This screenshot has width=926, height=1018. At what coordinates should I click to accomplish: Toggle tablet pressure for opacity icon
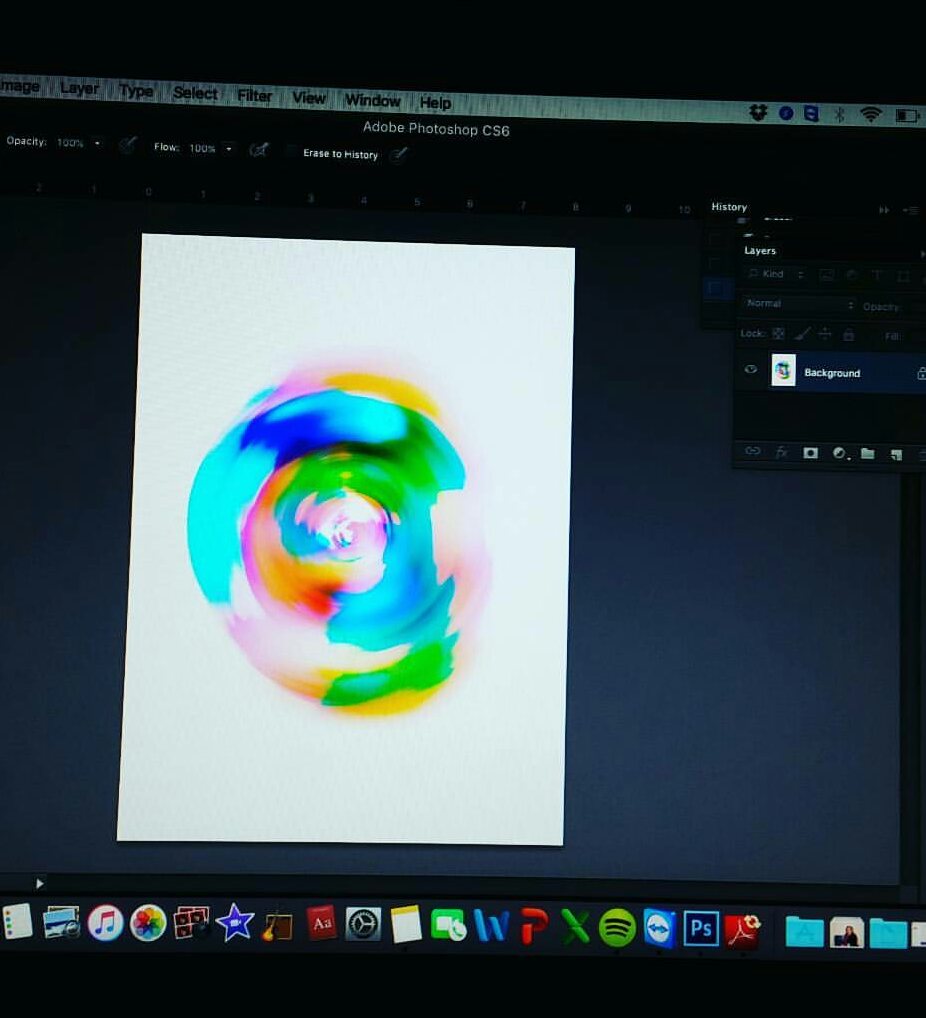pos(128,145)
